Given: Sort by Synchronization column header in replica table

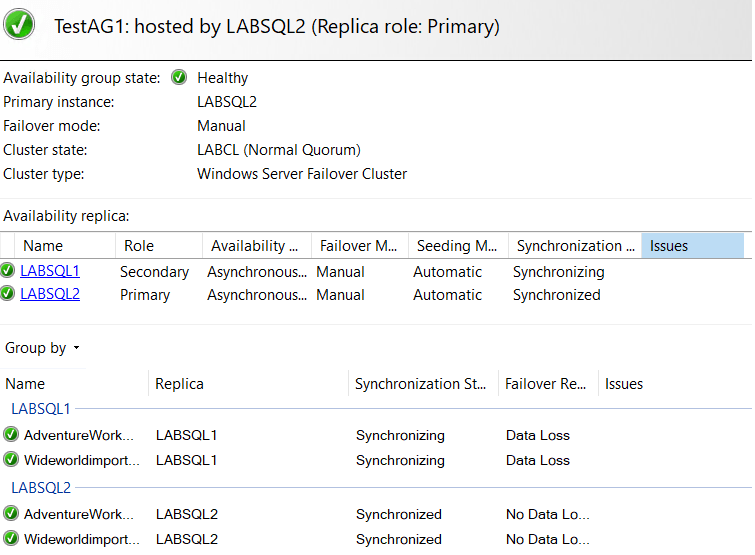Looking at the screenshot, I should click(575, 245).
